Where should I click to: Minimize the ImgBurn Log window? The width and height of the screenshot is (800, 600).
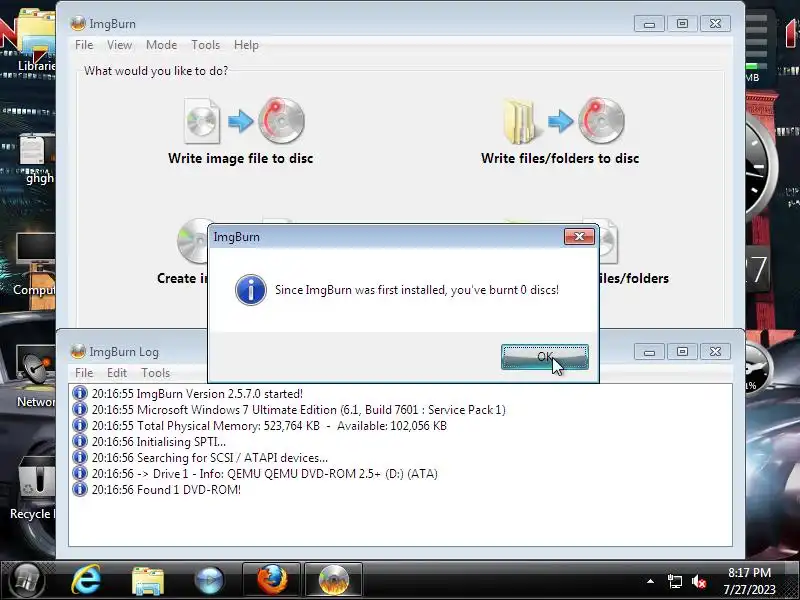coord(649,352)
